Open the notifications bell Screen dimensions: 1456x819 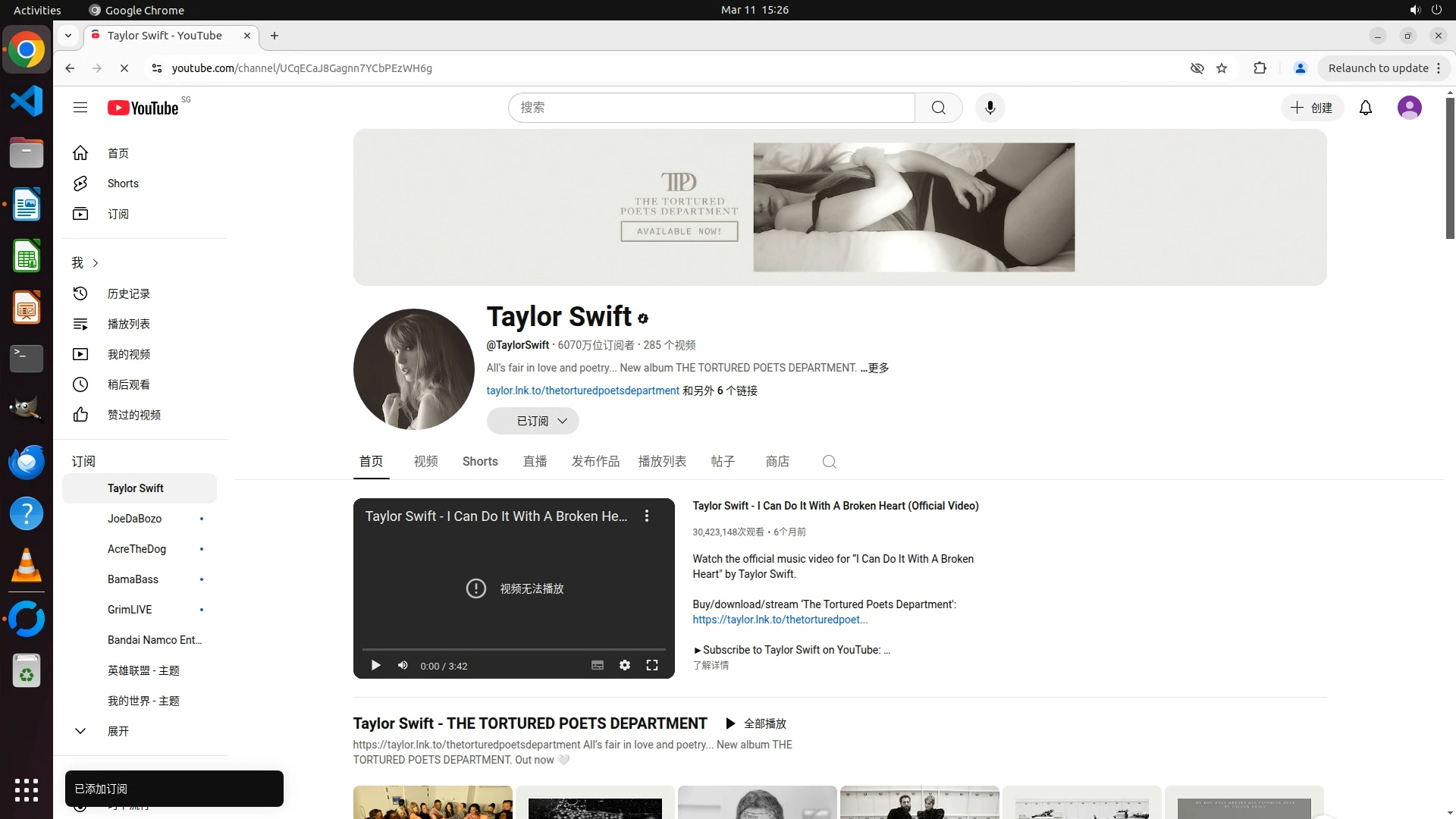pos(1365,108)
